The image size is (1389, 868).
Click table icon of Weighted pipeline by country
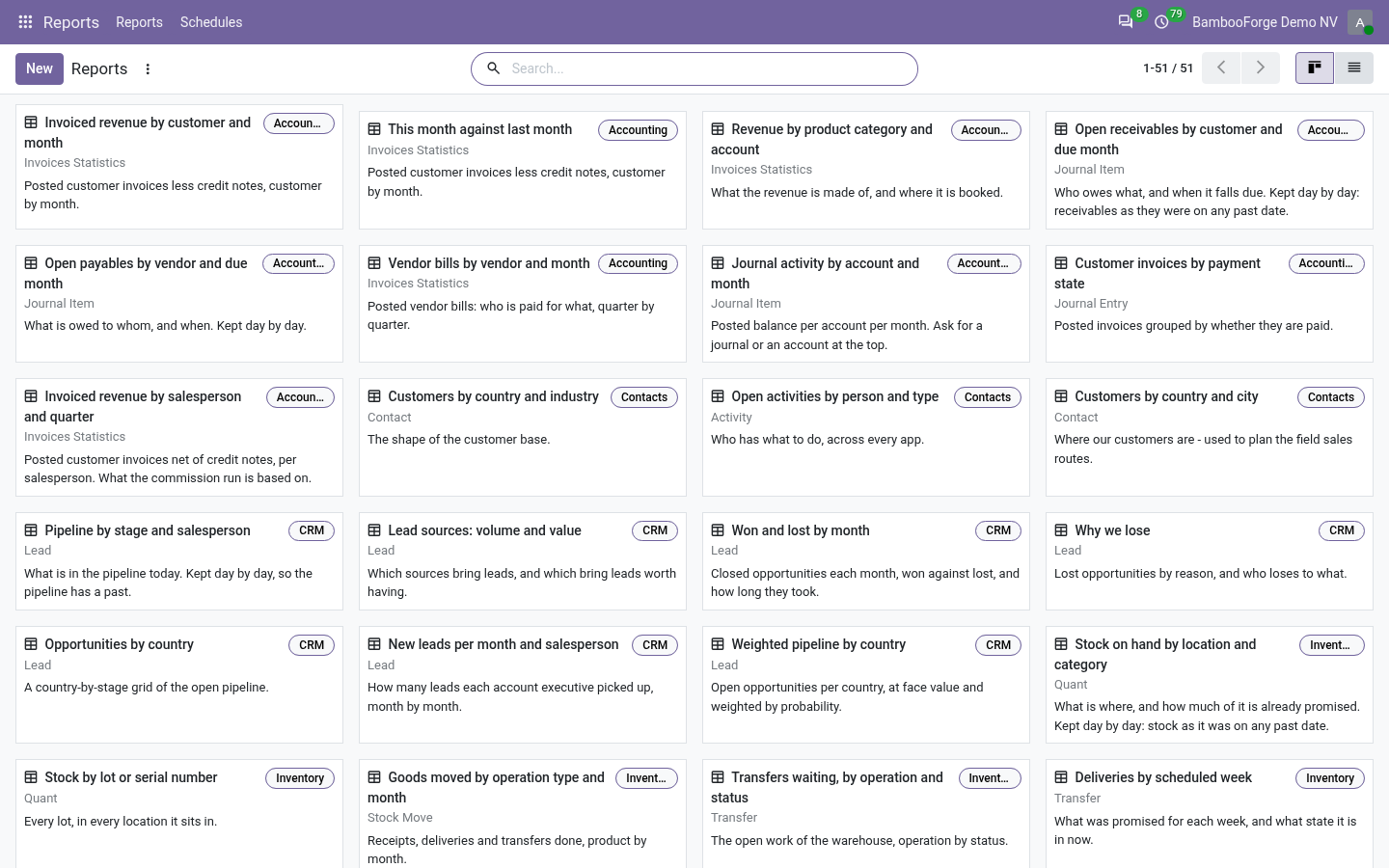coord(718,644)
